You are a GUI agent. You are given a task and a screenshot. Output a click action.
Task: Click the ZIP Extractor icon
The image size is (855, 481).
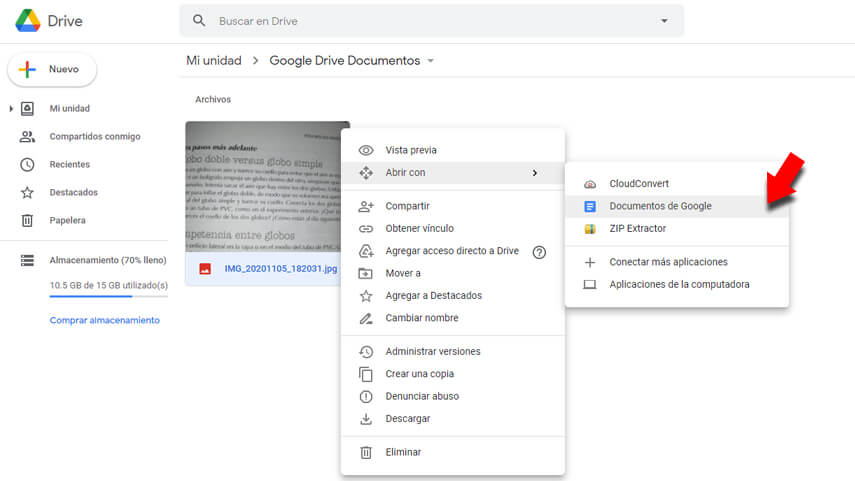click(590, 229)
